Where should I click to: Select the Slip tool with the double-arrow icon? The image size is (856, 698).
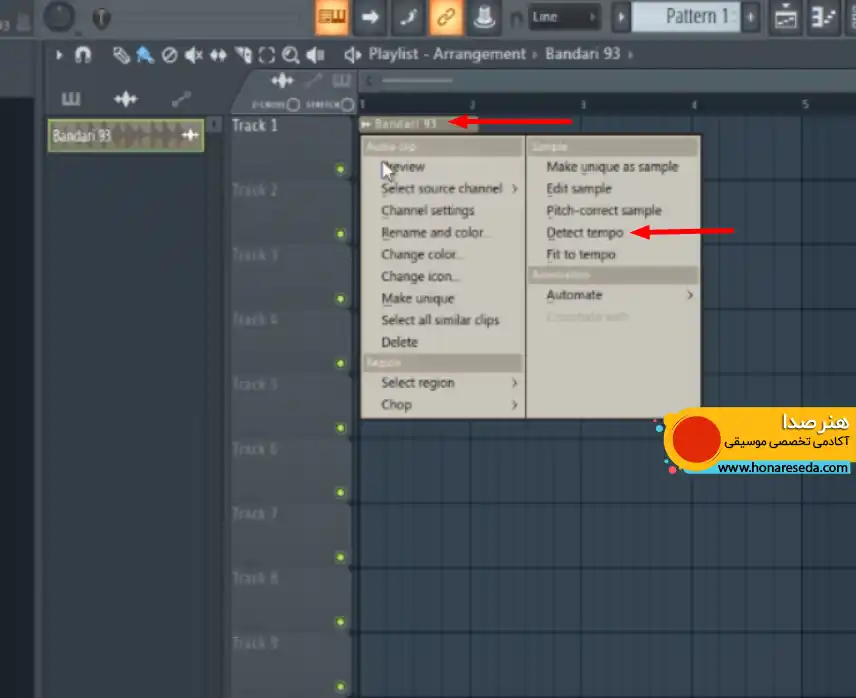point(218,55)
